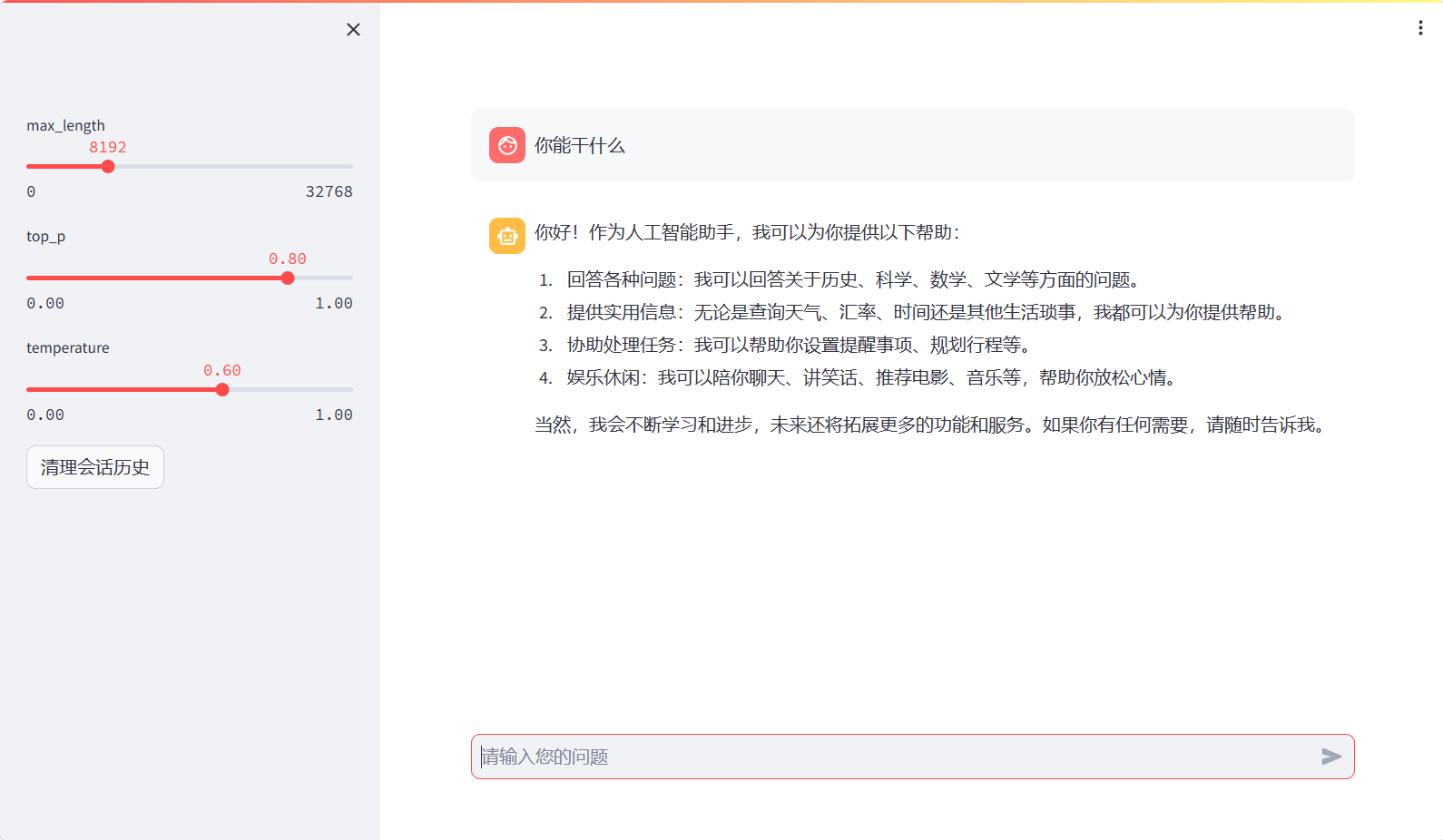Click the 8192 value above the max_length slider
1443x840 pixels.
[x=107, y=147]
